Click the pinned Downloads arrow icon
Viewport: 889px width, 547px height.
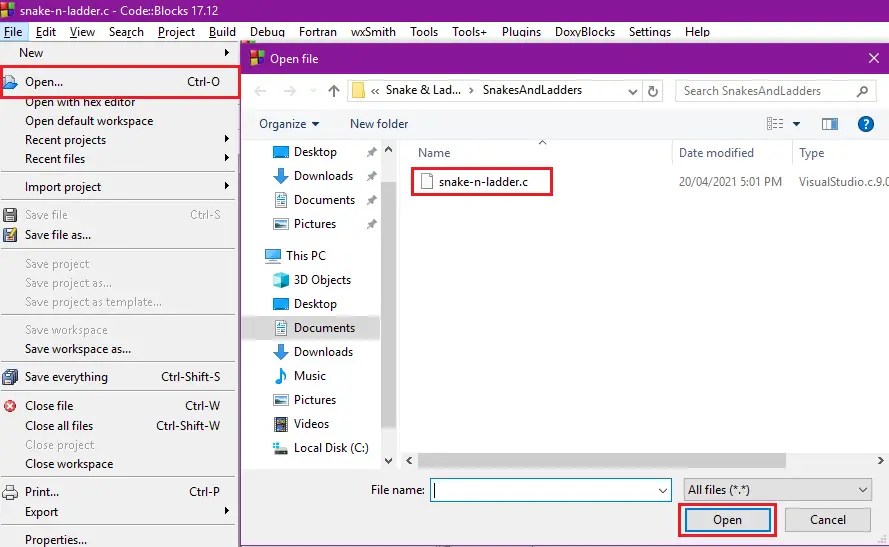[281, 176]
